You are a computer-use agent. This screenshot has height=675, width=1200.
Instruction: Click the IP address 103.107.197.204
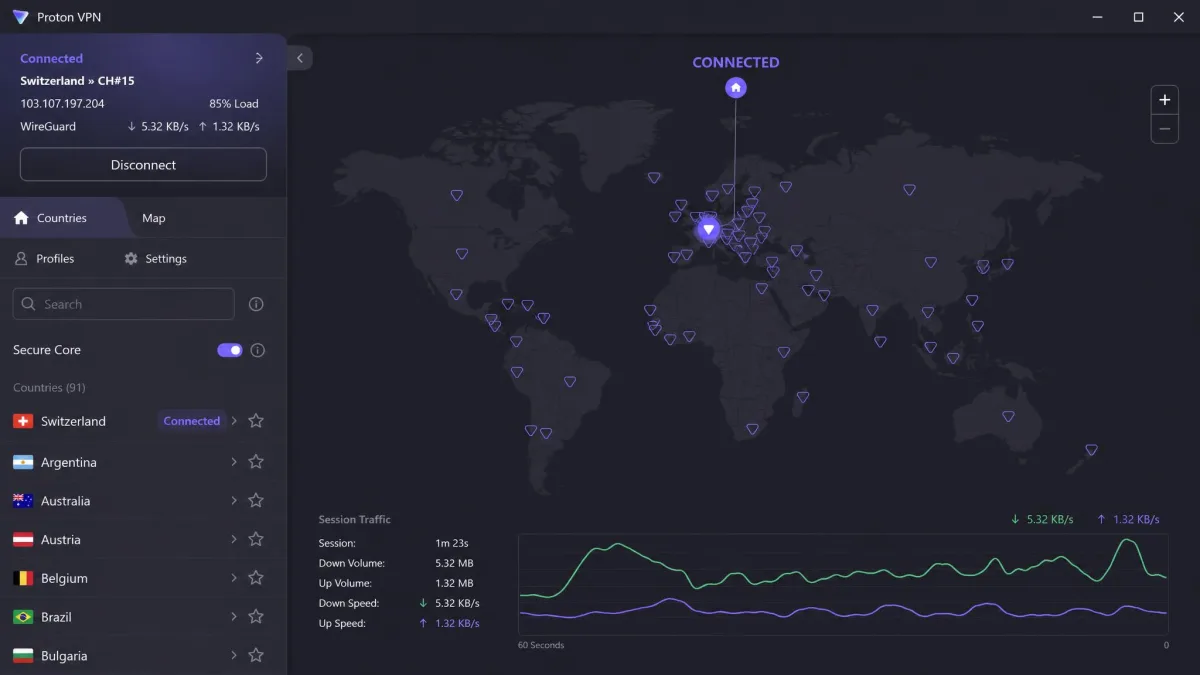[x=62, y=104]
